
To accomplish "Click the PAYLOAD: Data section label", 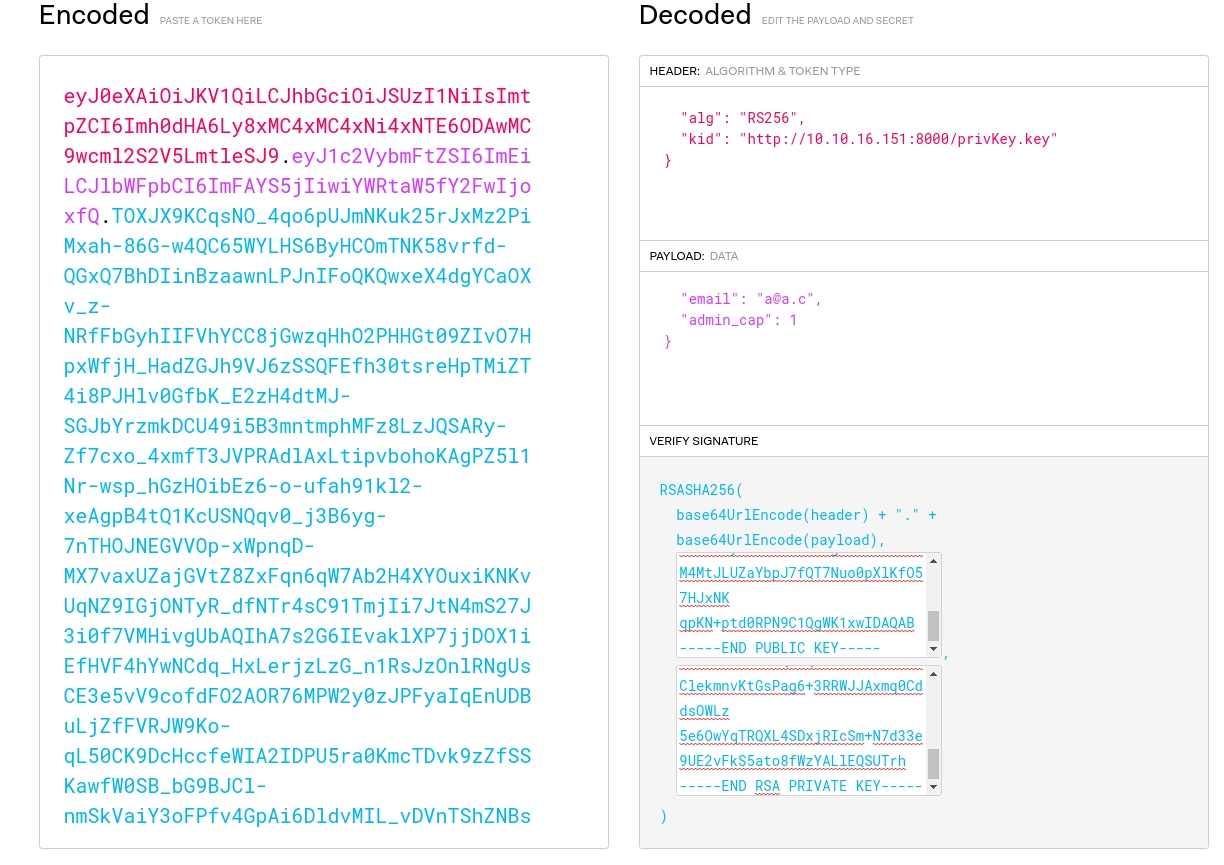I will click(x=693, y=256).
